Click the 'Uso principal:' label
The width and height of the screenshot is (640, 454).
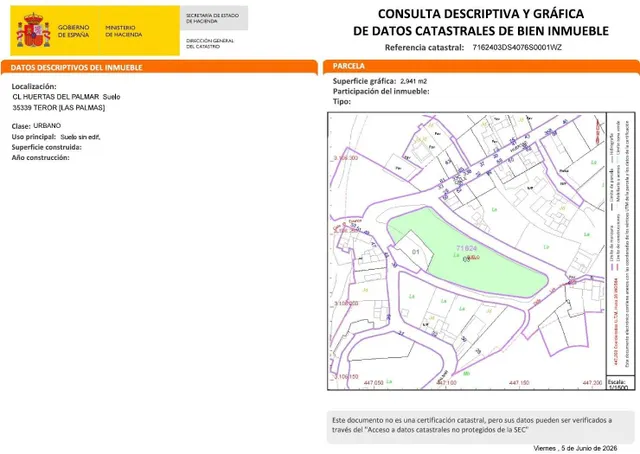pos(33,137)
